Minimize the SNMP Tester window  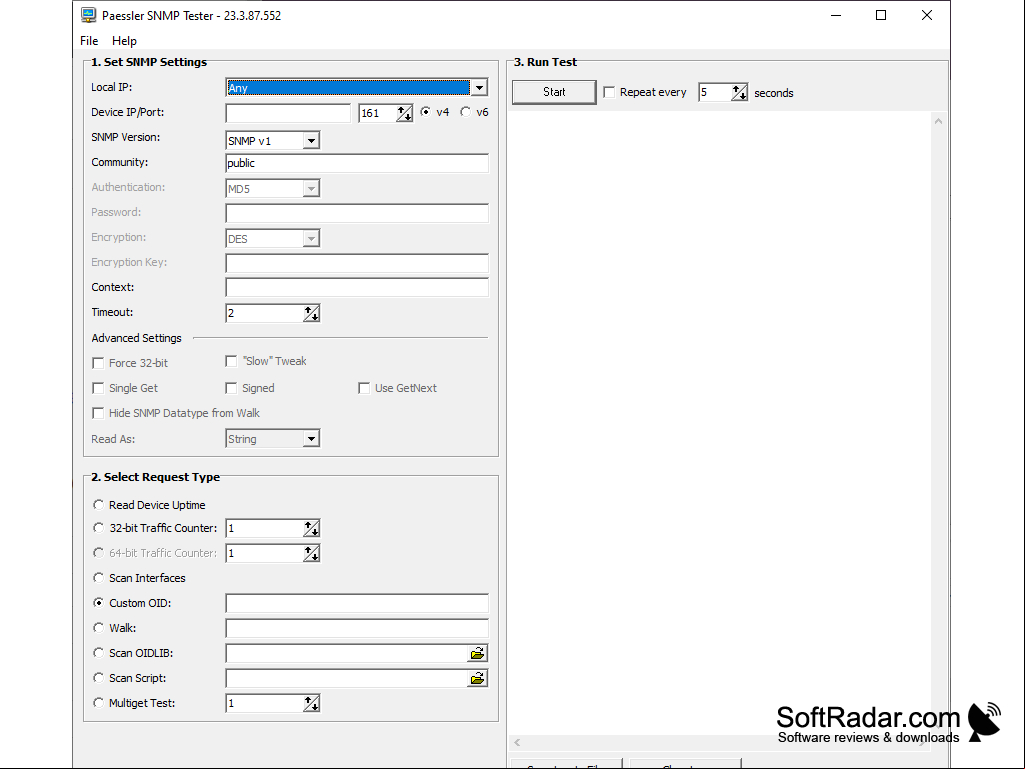[x=835, y=15]
